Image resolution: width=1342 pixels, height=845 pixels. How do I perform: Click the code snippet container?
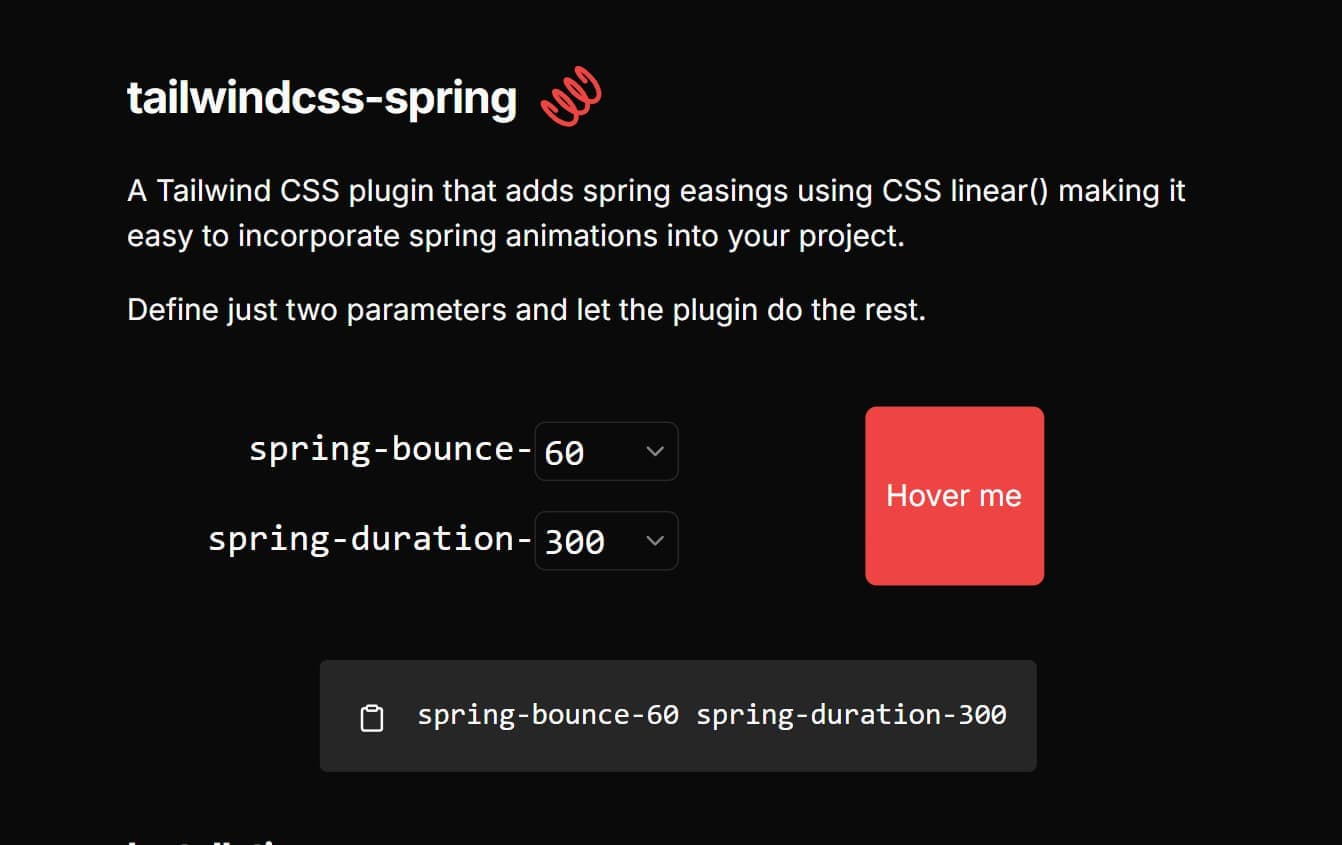pos(678,715)
